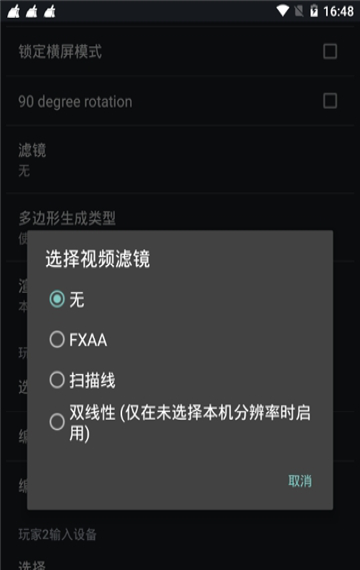Open the 滤镜 setting entry

click(180, 160)
